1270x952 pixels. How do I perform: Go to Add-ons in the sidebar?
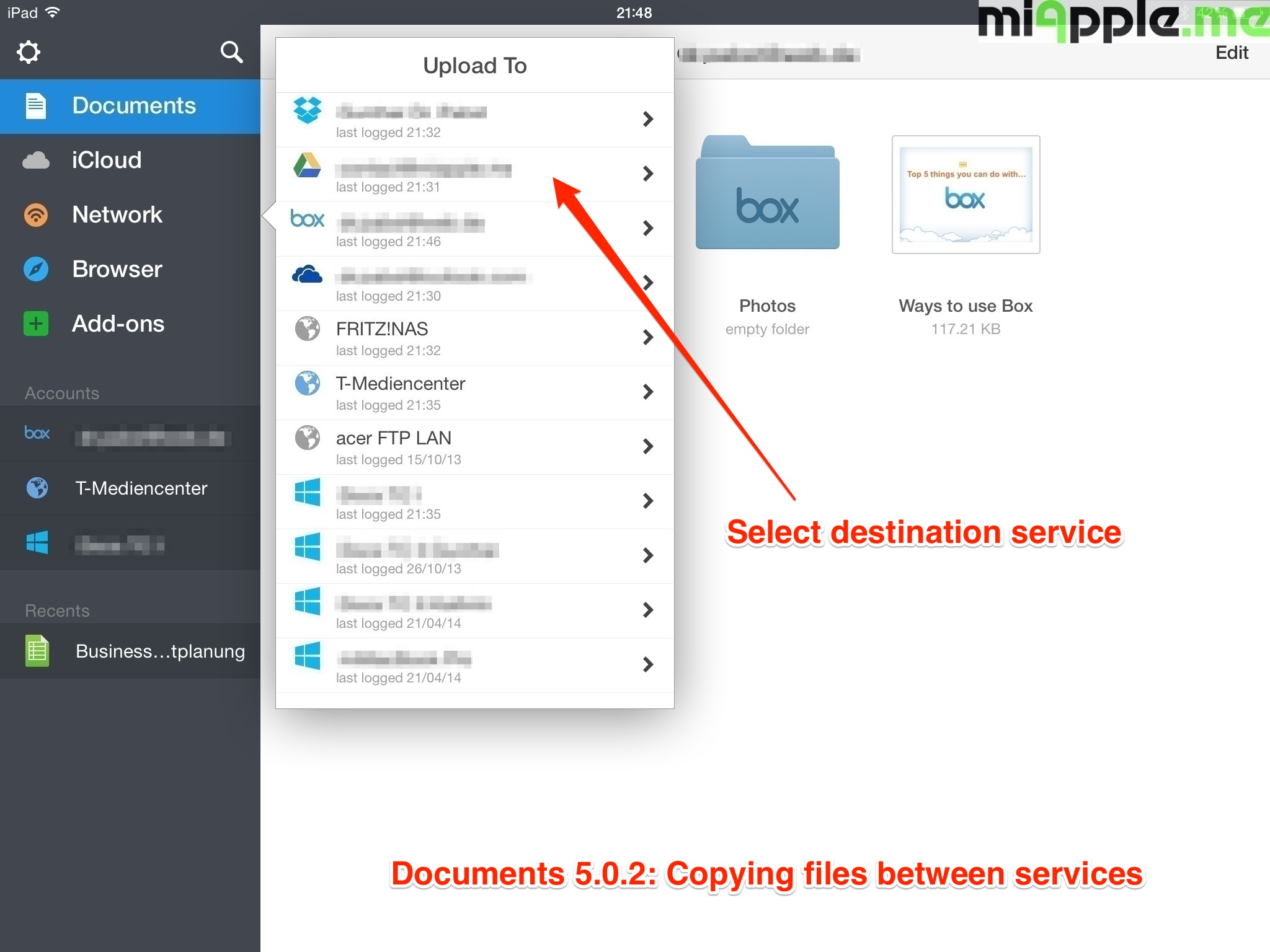coord(118,324)
